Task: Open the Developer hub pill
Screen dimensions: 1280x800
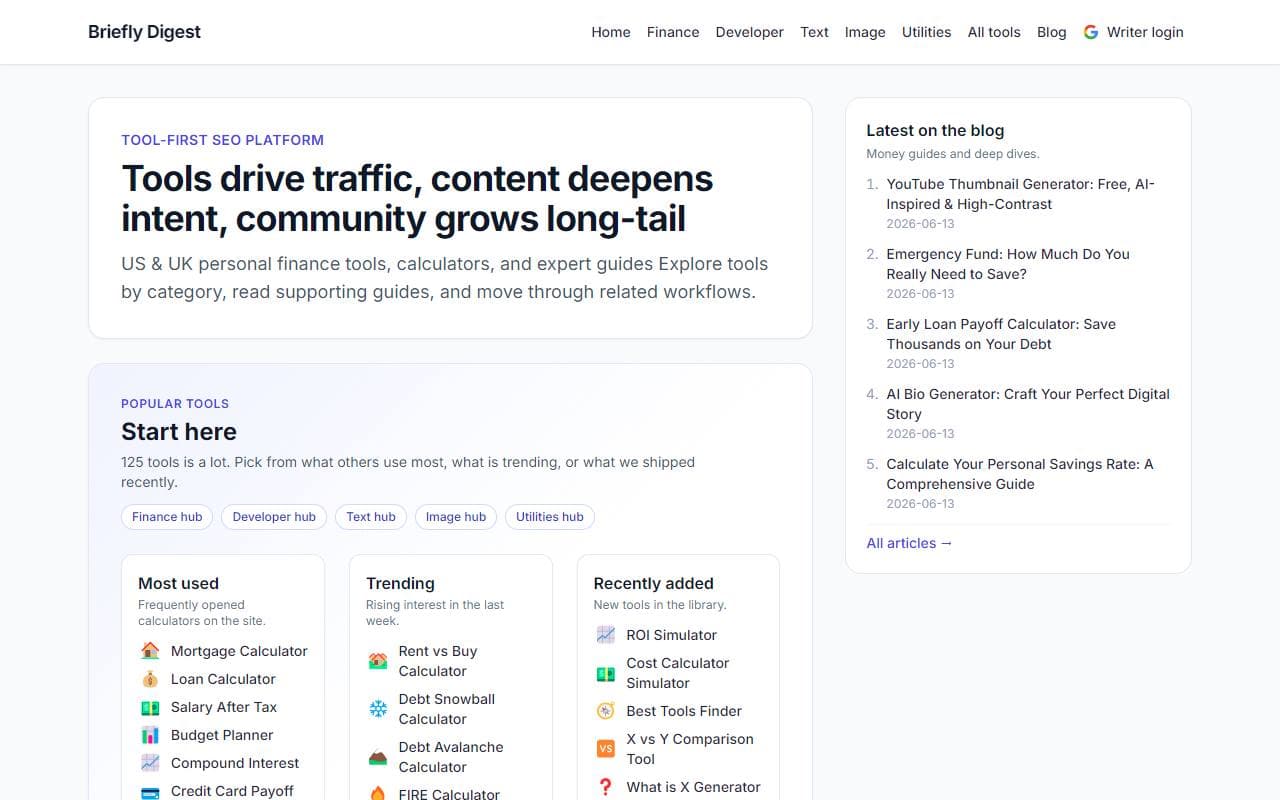Action: pyautogui.click(x=274, y=517)
